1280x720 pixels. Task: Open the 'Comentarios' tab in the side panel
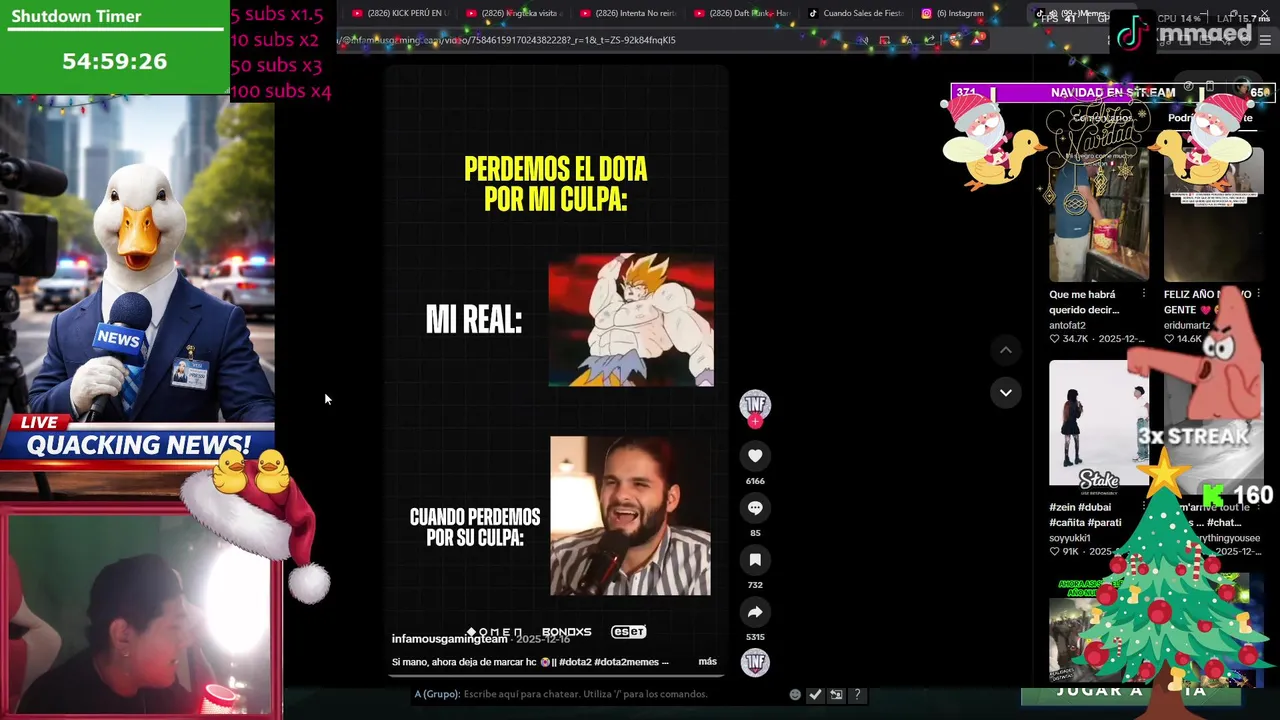[1102, 118]
